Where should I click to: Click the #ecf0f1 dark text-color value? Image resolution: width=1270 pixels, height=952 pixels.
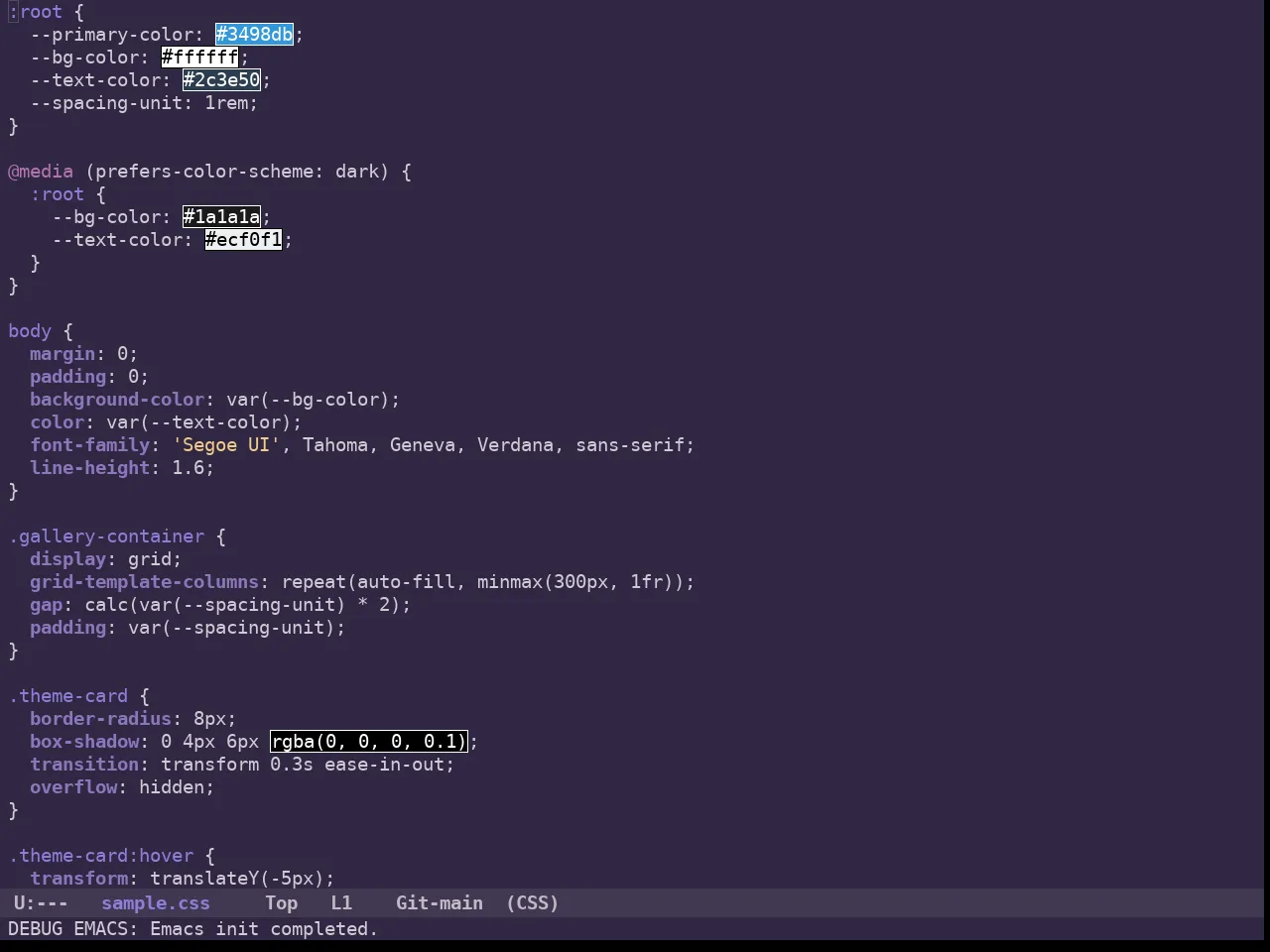tap(243, 239)
